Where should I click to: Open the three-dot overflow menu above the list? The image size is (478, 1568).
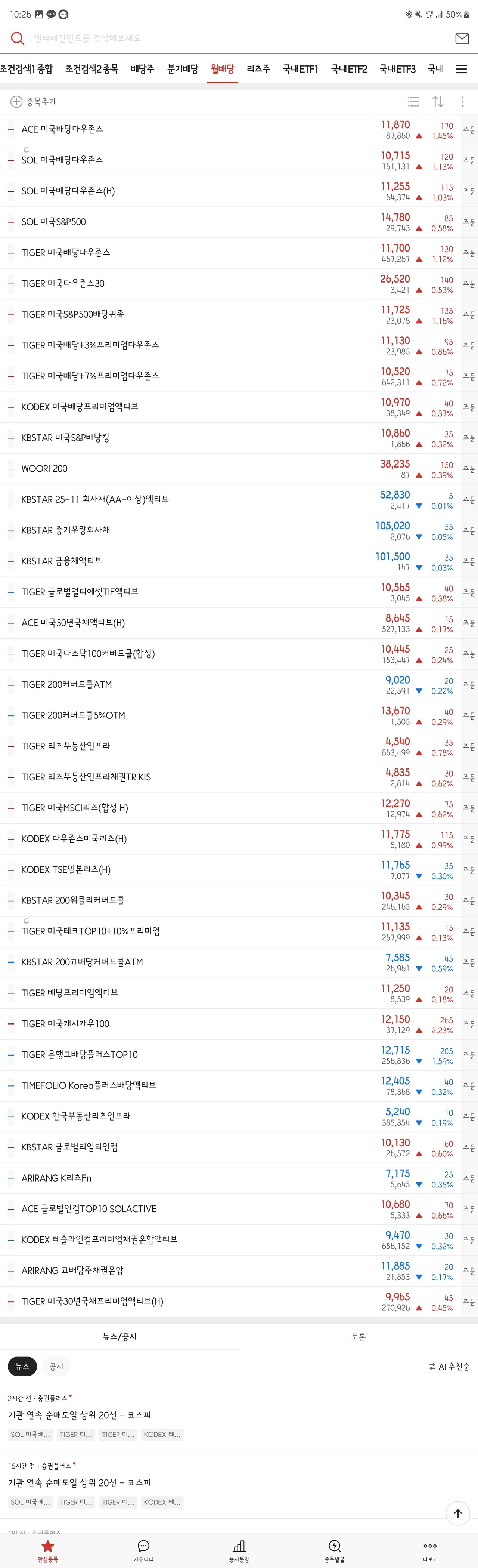(x=462, y=102)
